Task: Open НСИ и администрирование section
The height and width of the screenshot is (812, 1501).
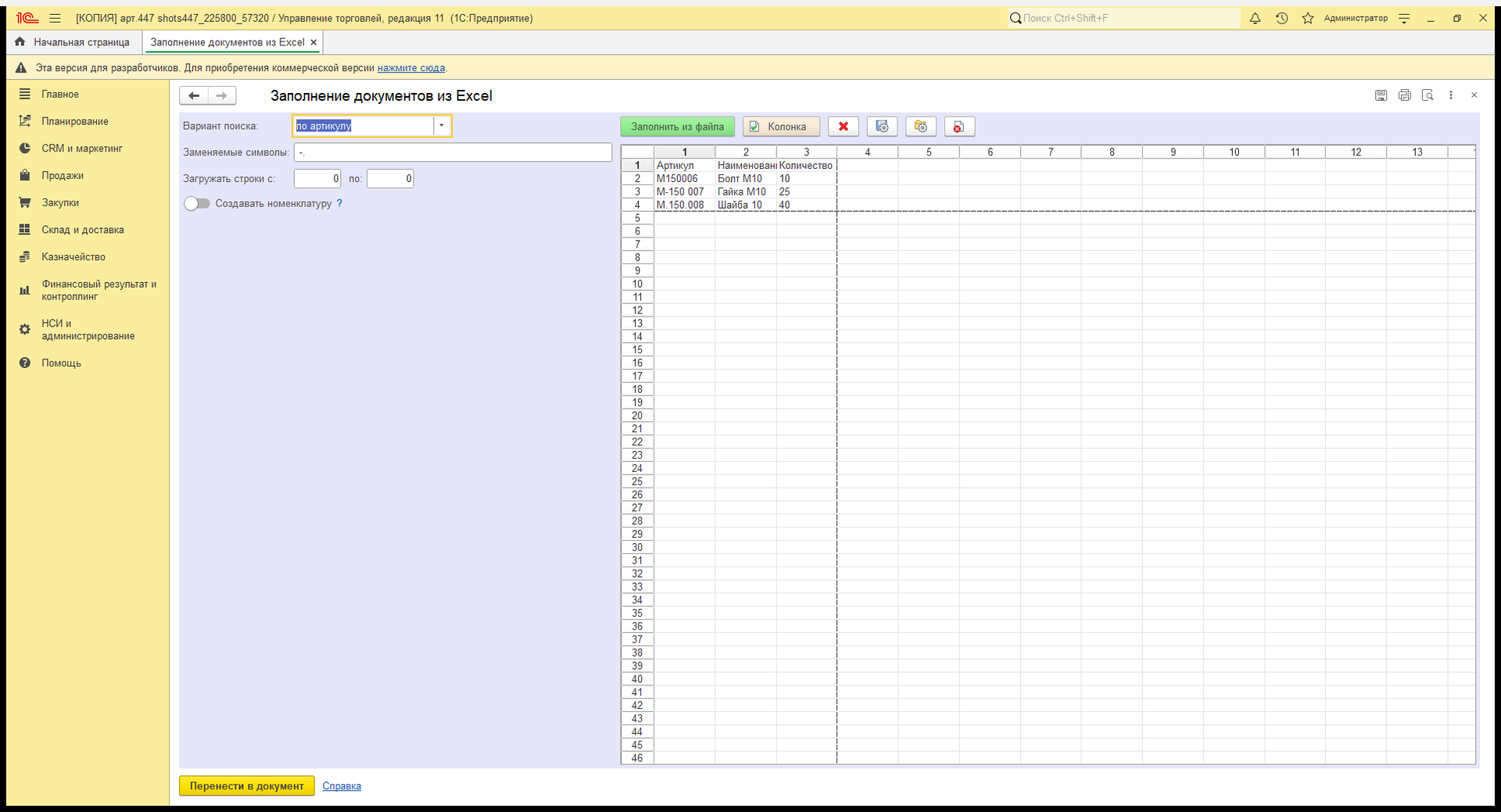Action: pos(88,330)
